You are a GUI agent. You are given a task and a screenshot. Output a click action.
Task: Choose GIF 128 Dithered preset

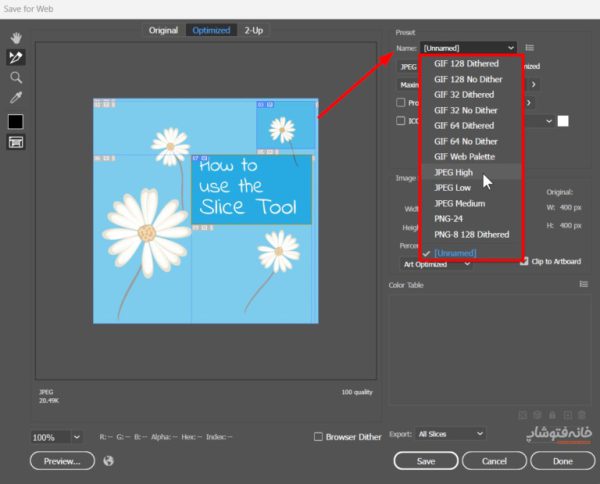click(466, 64)
